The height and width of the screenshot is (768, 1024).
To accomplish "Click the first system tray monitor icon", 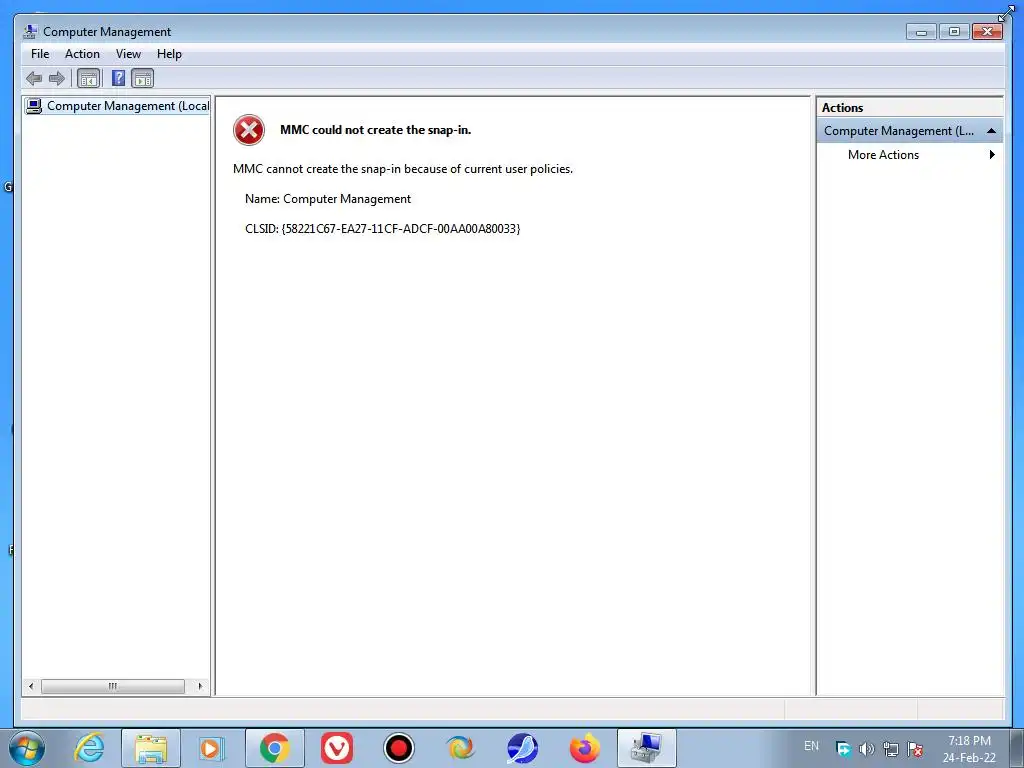I will [843, 749].
